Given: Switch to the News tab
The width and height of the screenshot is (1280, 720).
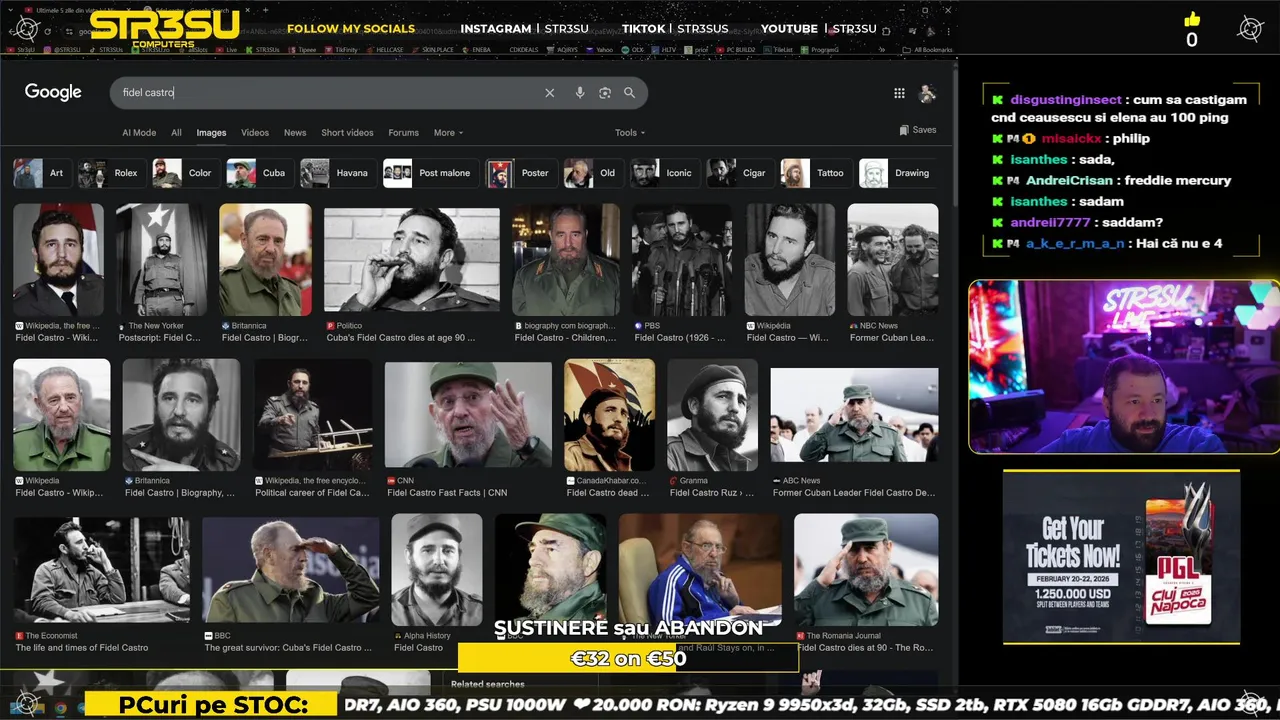Looking at the screenshot, I should [295, 133].
